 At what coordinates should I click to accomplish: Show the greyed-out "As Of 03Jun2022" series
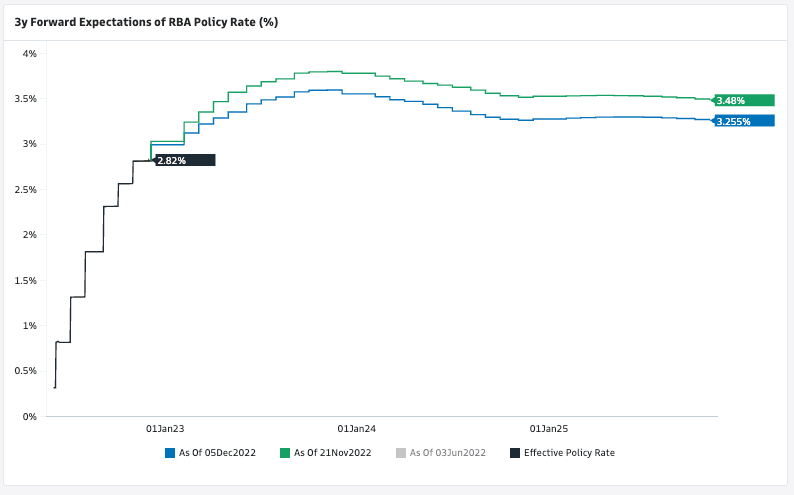pyautogui.click(x=448, y=453)
